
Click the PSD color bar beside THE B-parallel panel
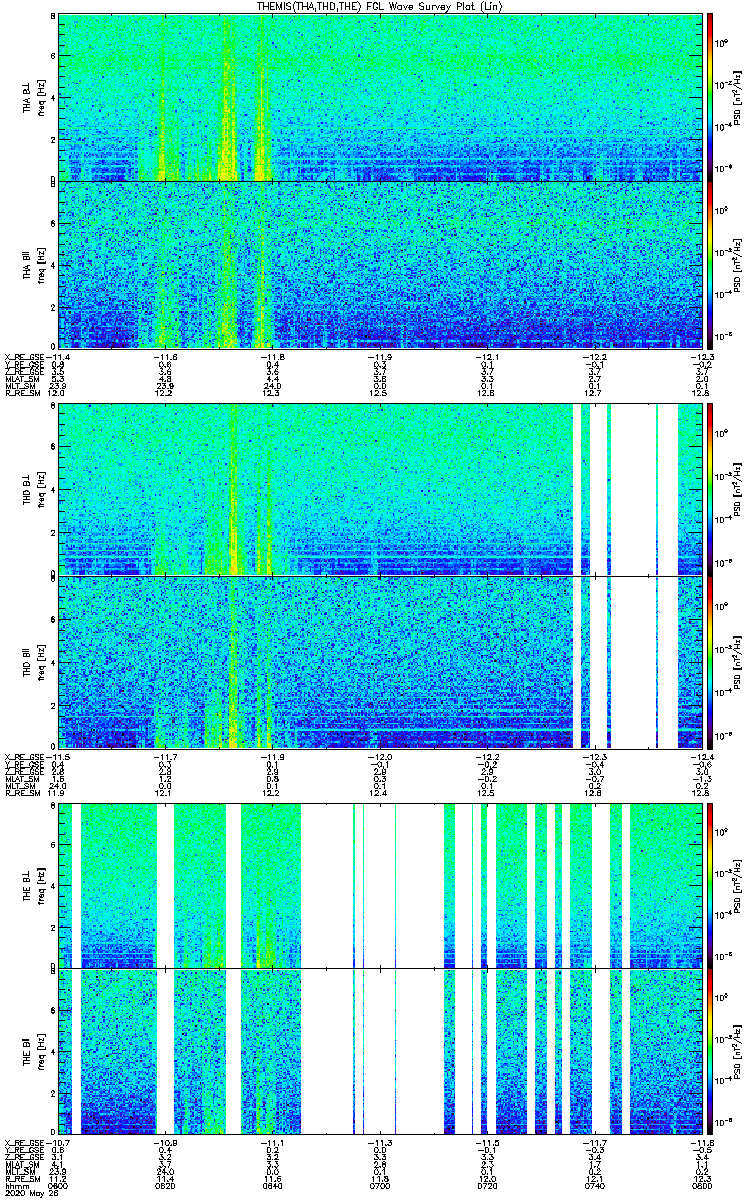tap(710, 1052)
